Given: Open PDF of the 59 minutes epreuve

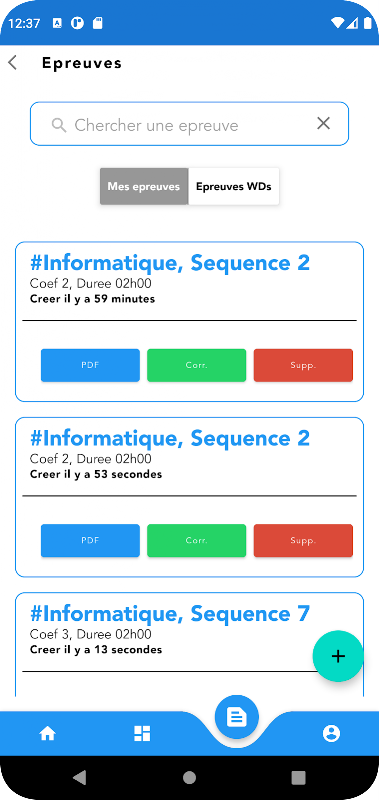Looking at the screenshot, I should 90,365.
